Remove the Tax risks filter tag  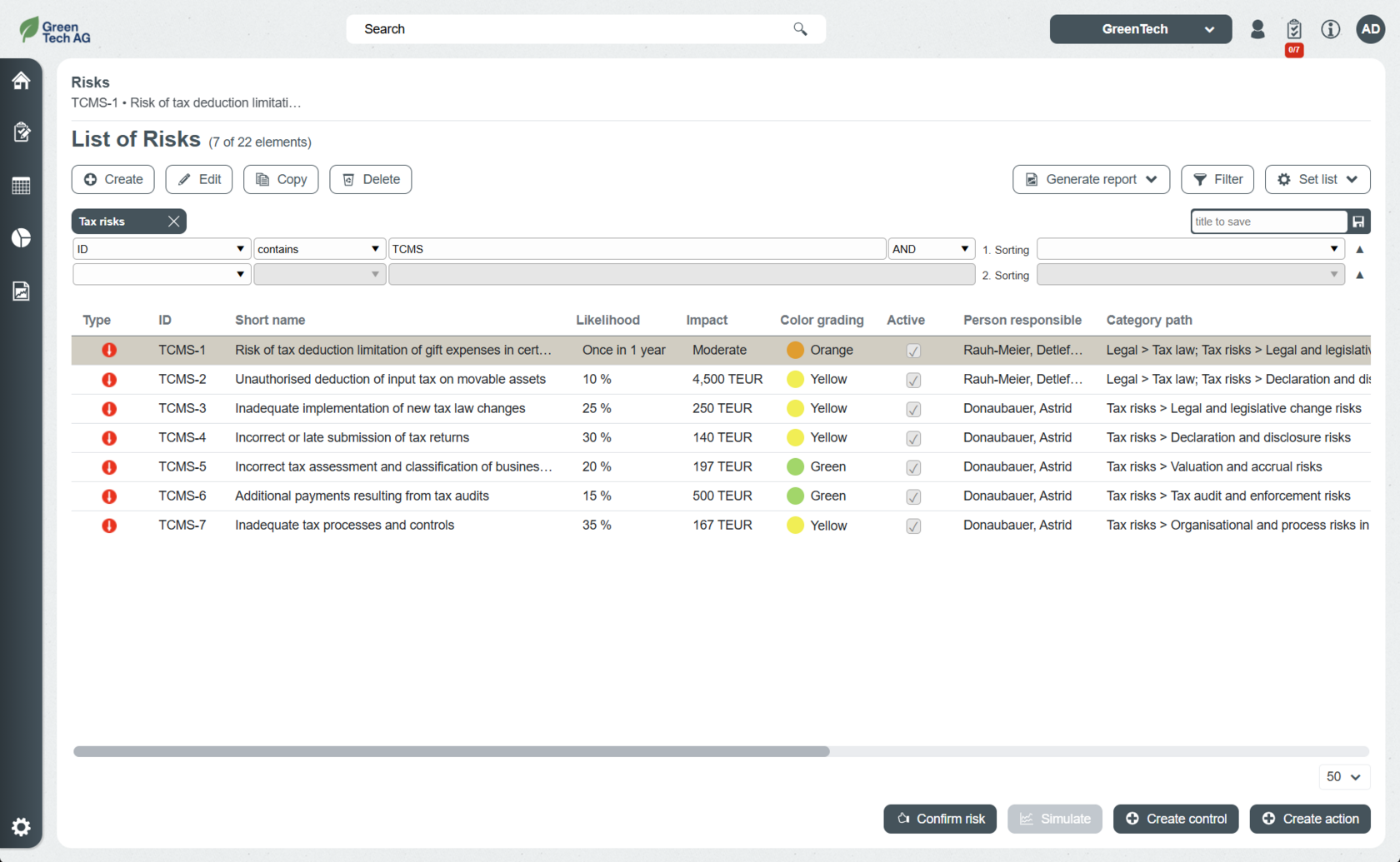tap(173, 222)
